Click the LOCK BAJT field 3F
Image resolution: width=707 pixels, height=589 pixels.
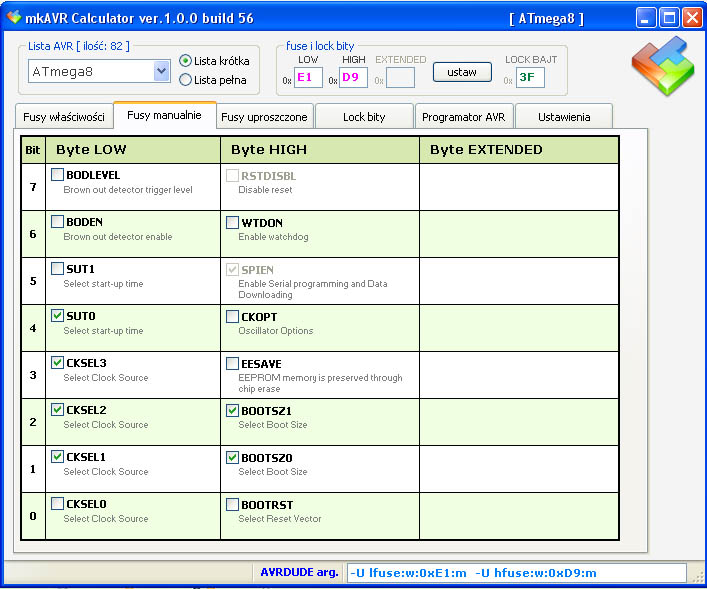pos(530,77)
